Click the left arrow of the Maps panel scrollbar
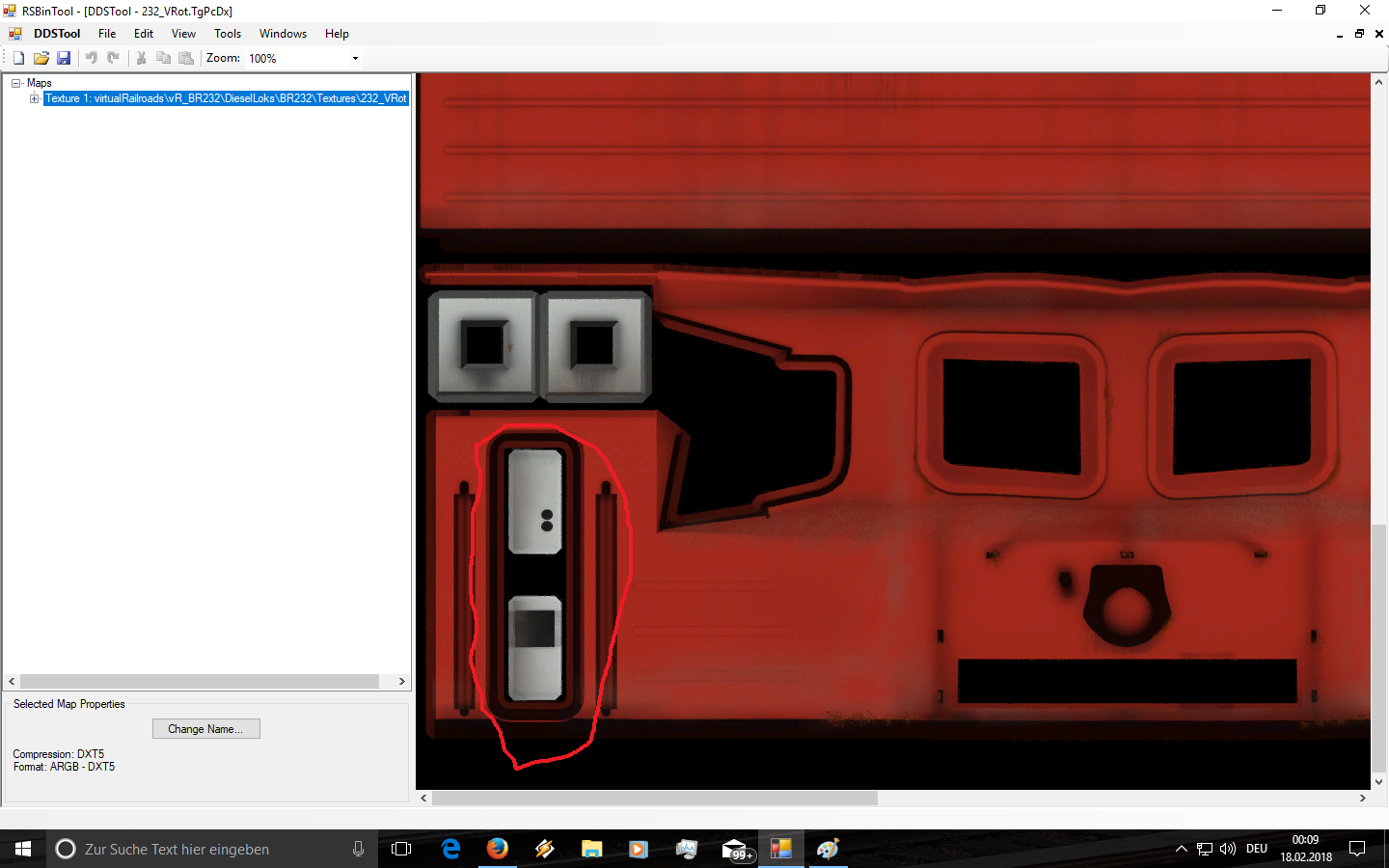 click(x=12, y=681)
